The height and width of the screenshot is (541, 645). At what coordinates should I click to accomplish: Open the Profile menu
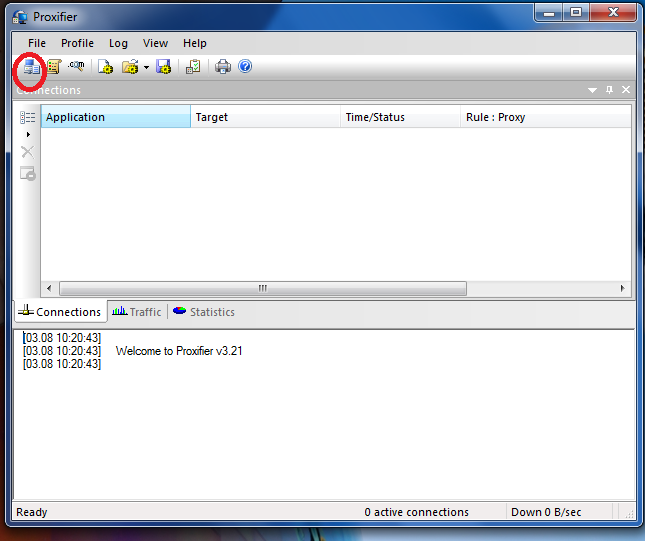coord(77,43)
